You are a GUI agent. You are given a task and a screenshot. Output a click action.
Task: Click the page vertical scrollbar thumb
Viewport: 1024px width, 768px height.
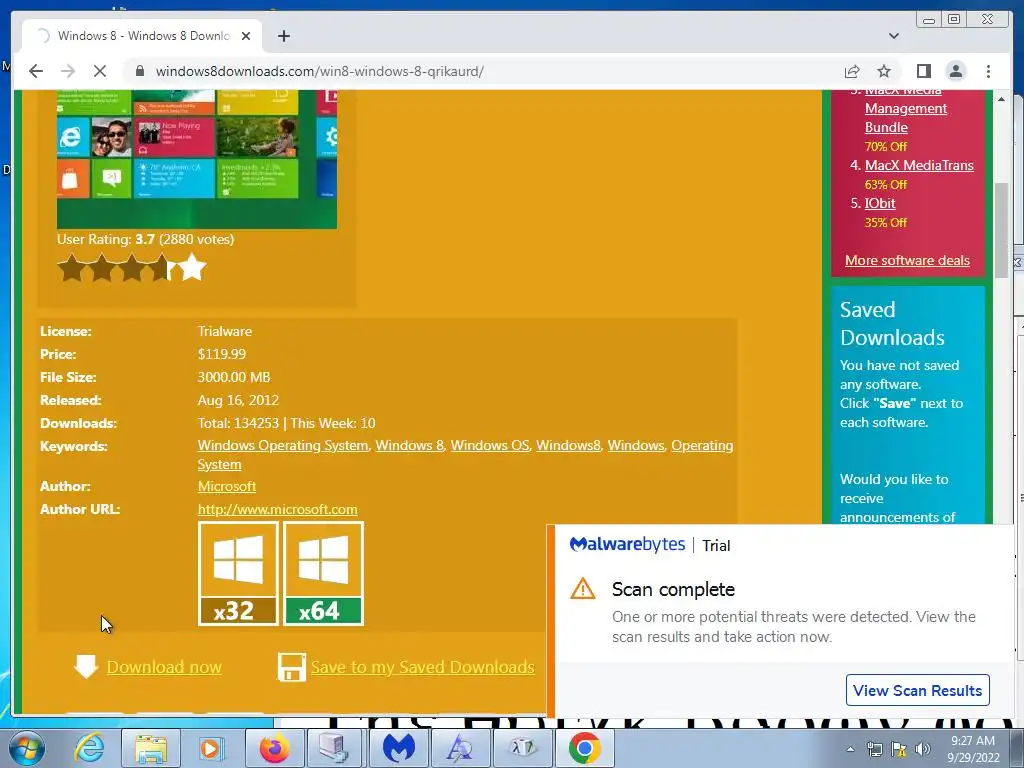pos(1001,230)
